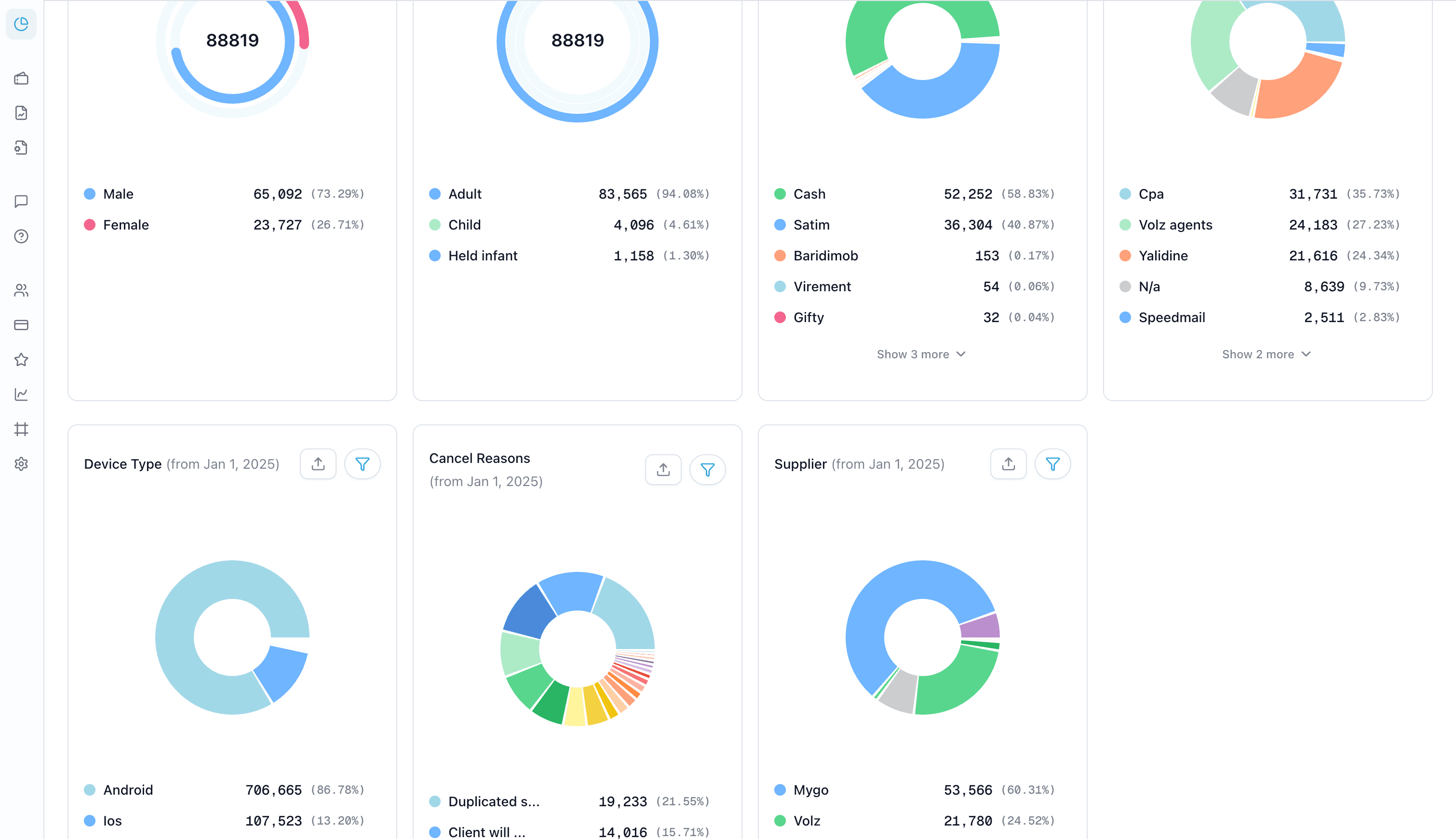The height and width of the screenshot is (840, 1456).
Task: Open the settings gear sidebar icon
Action: point(21,464)
